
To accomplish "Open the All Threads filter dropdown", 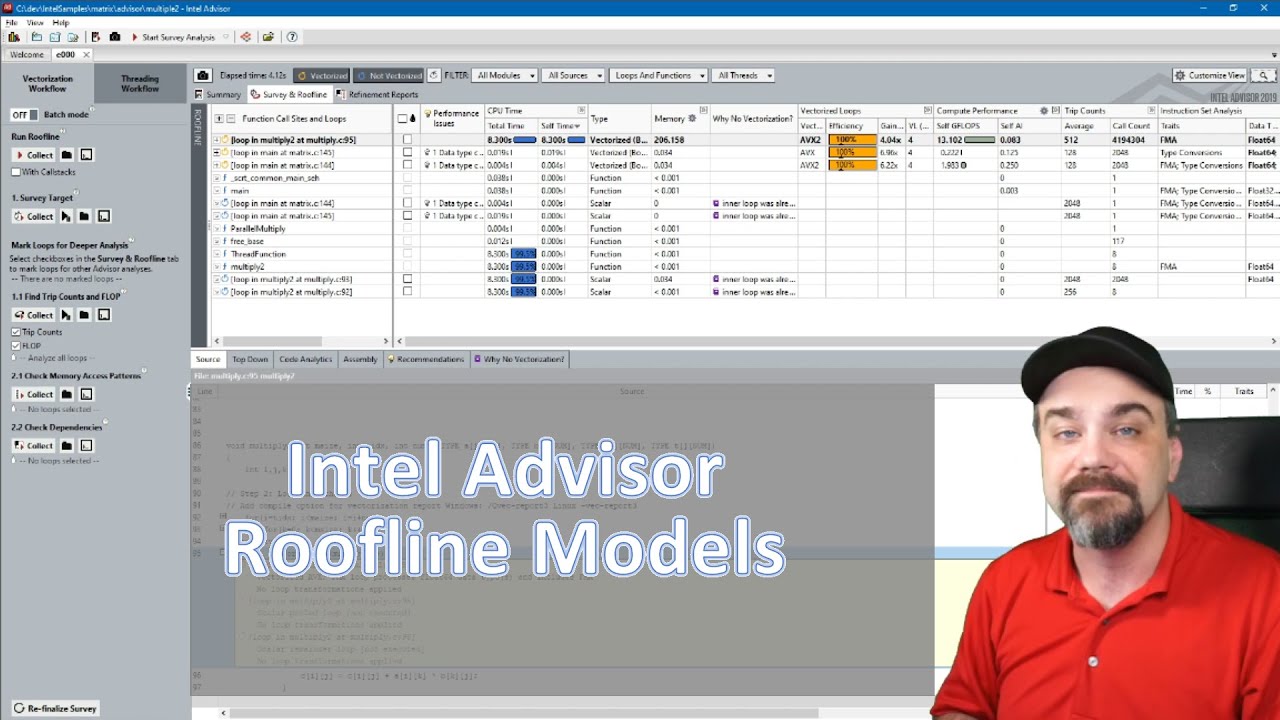I will (744, 75).
